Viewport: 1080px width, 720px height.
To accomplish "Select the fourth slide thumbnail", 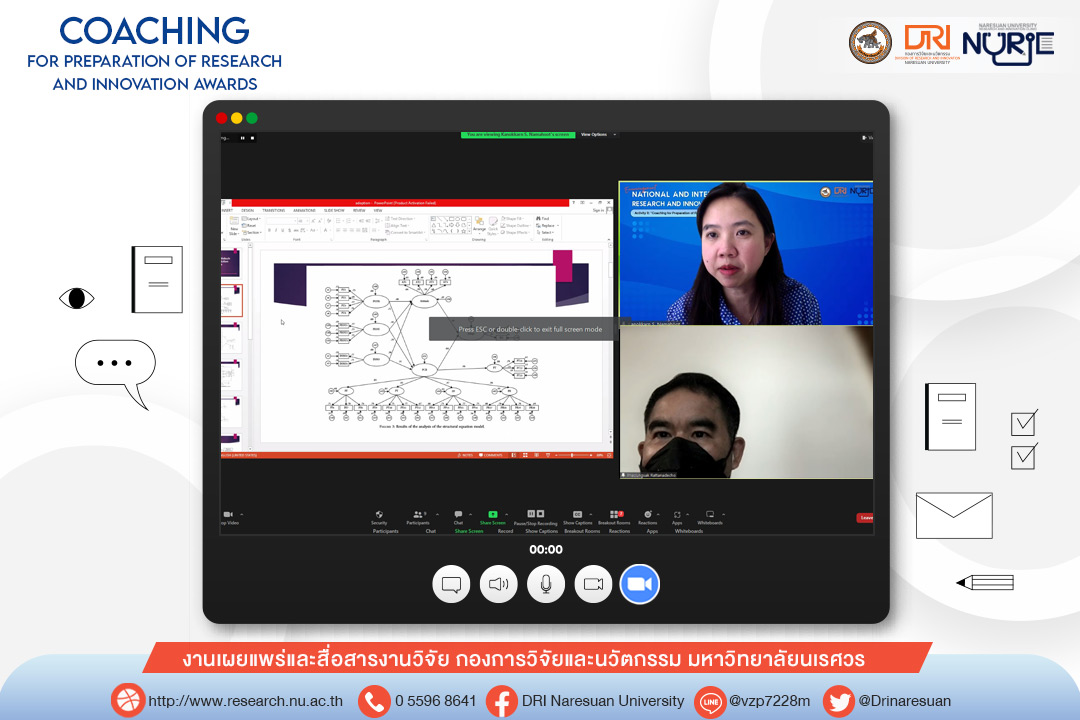I will coord(230,374).
